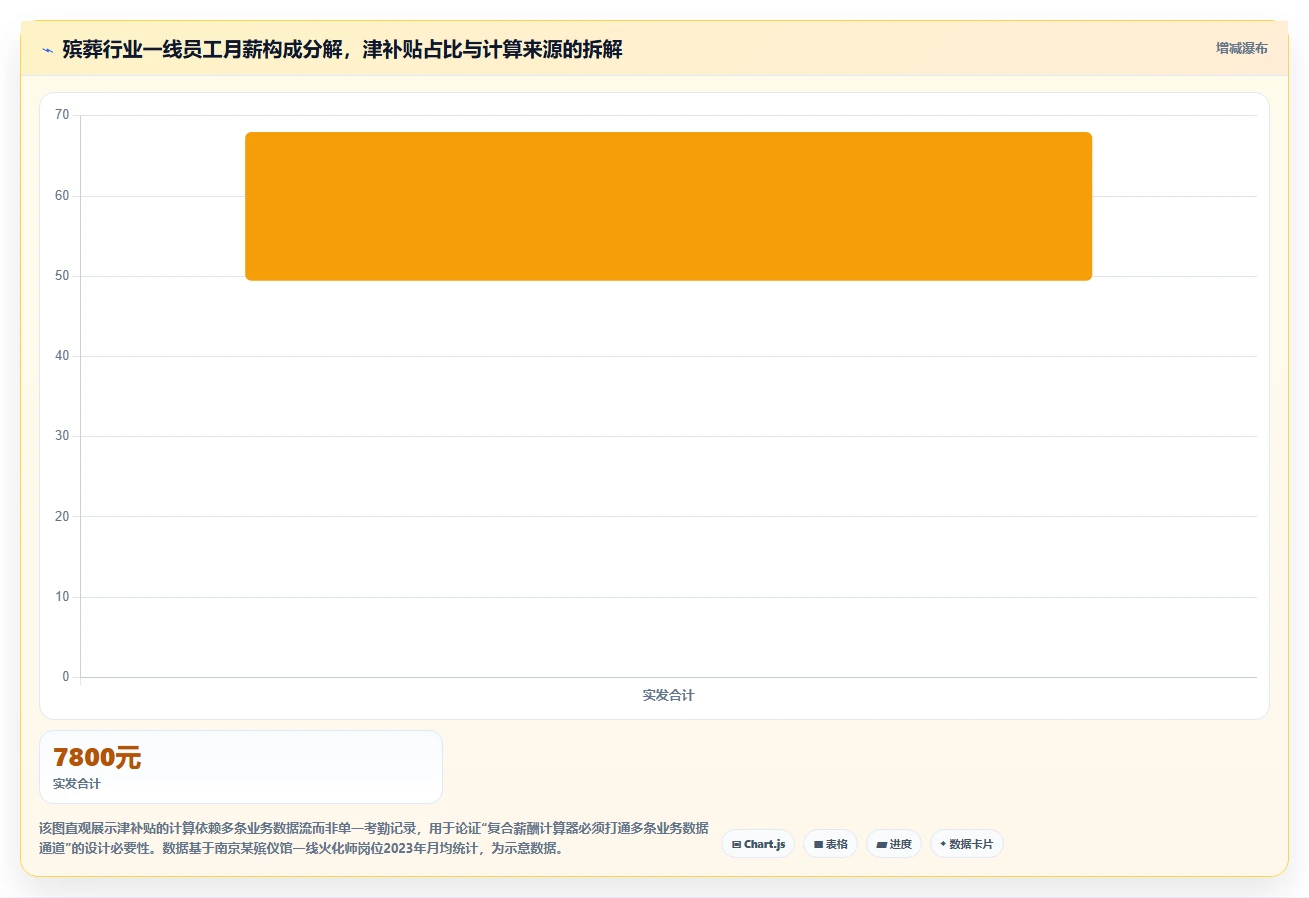Click the y-axis tick label 40
The width and height of the screenshot is (1309, 898).
(x=62, y=356)
